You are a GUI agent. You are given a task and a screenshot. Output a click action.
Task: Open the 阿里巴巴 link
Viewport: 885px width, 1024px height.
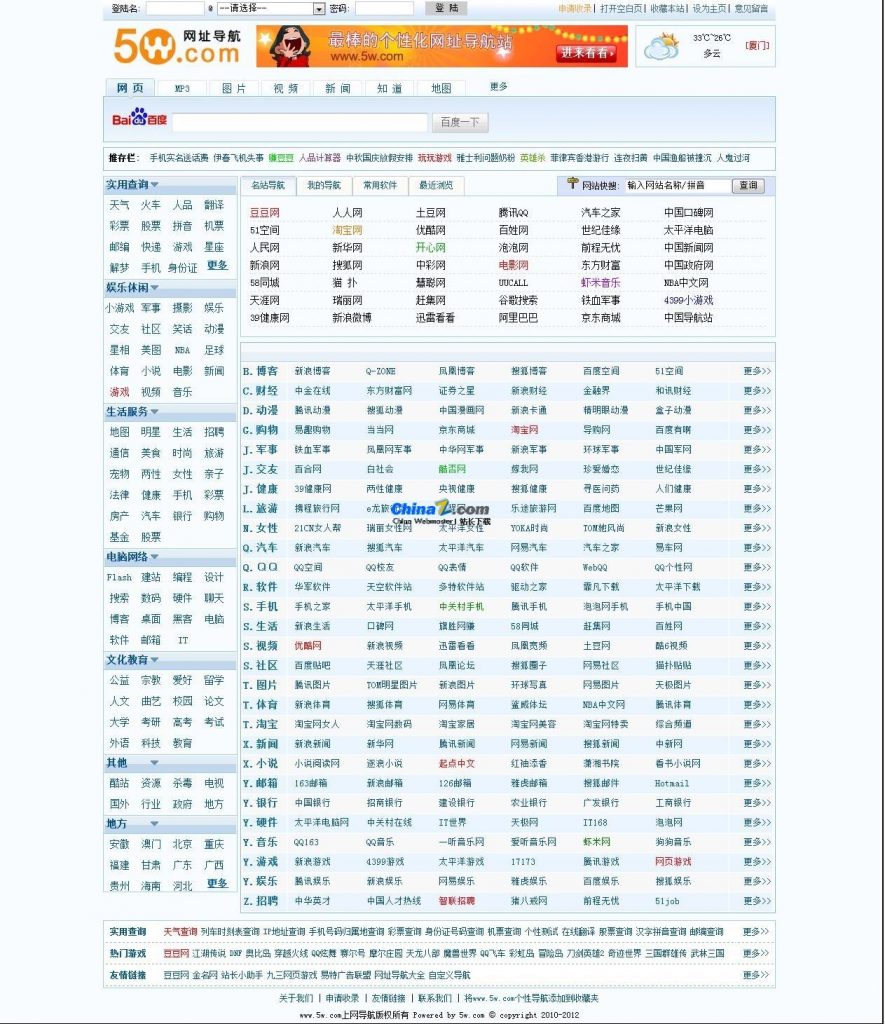point(519,318)
